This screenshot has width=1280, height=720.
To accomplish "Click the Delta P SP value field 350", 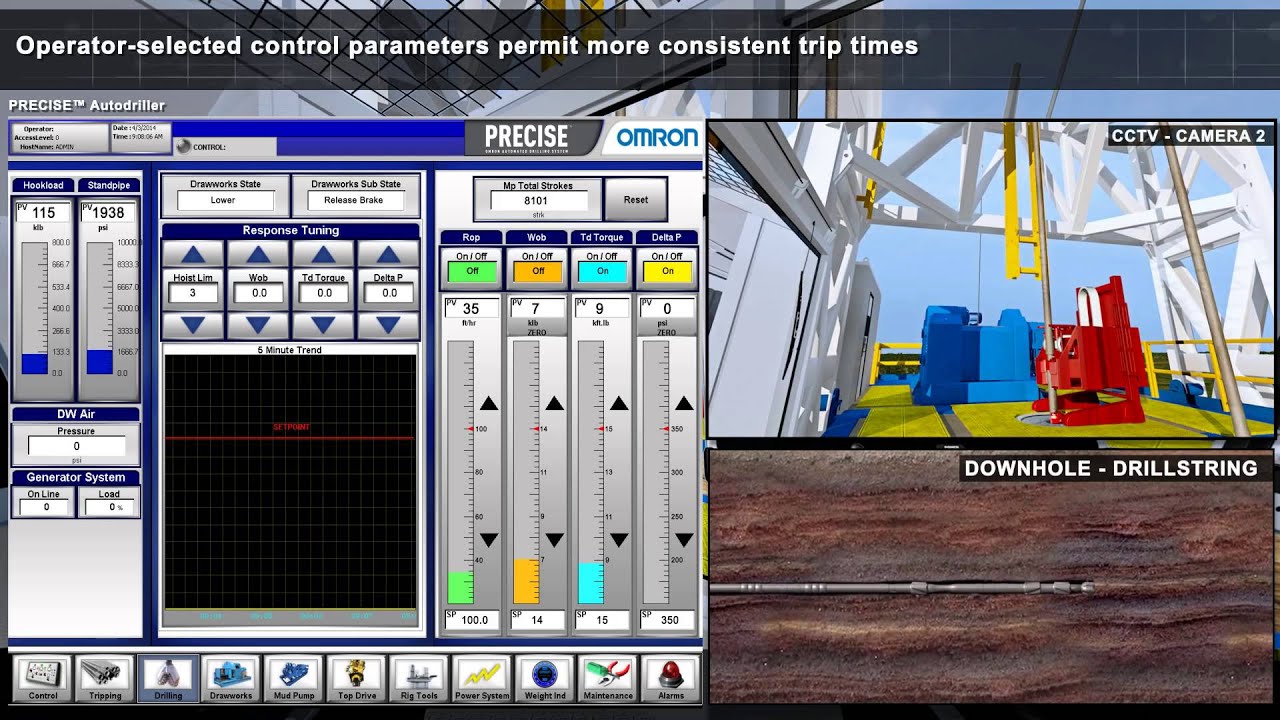I will [667, 620].
